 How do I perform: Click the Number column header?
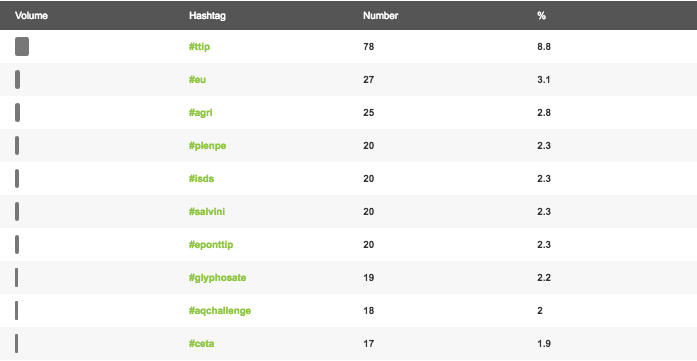coord(381,16)
